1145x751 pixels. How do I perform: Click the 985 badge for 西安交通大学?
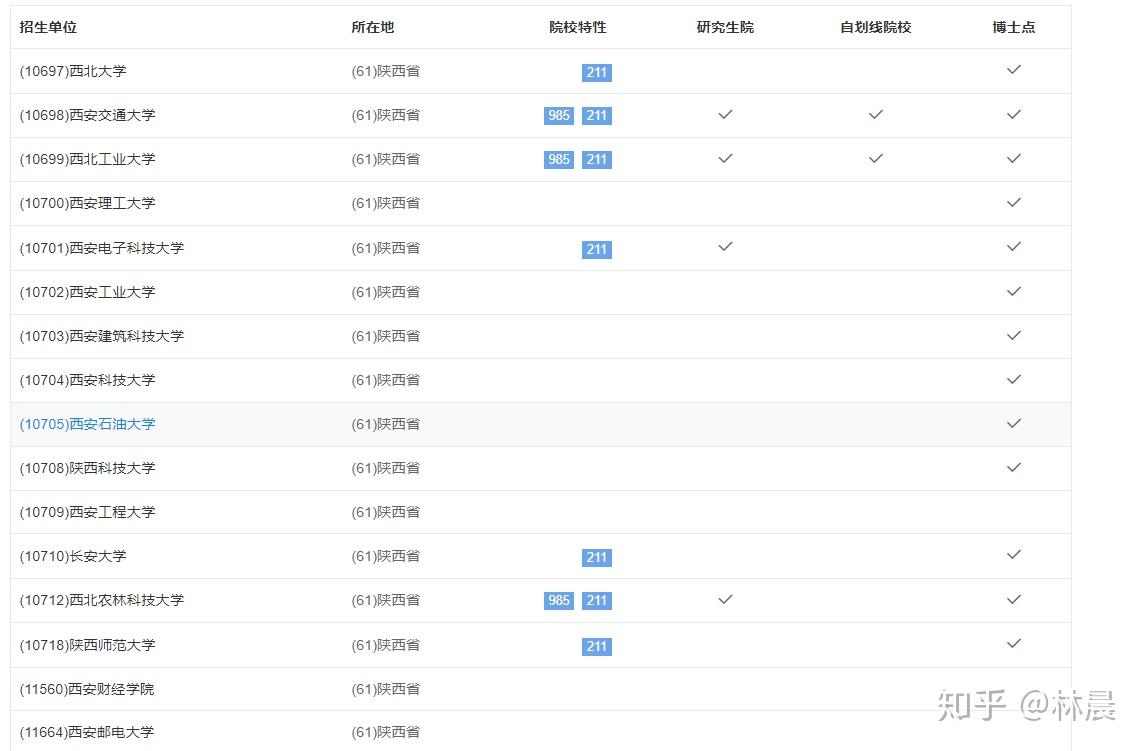pyautogui.click(x=559, y=115)
